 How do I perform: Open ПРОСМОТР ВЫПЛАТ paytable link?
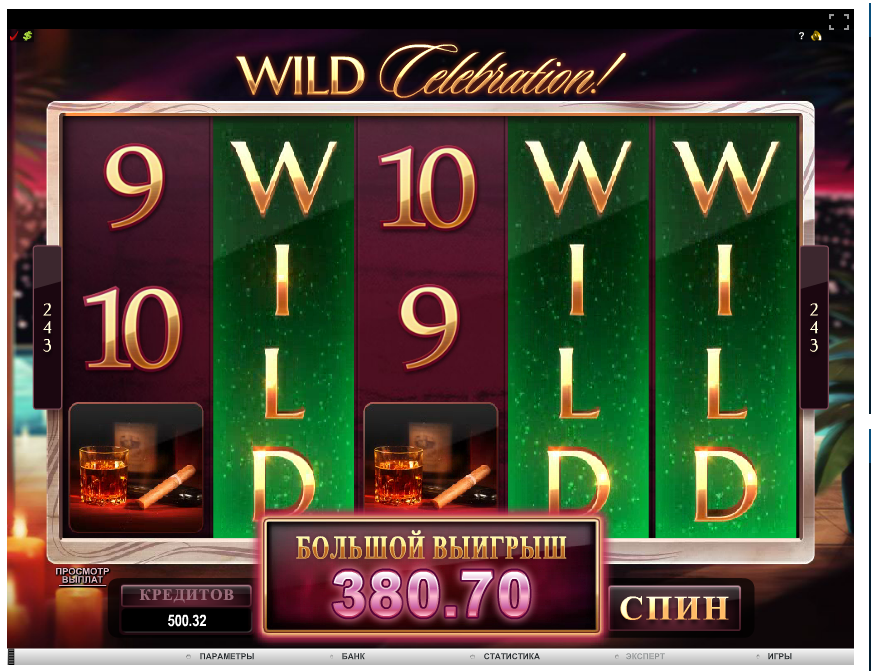point(82,575)
